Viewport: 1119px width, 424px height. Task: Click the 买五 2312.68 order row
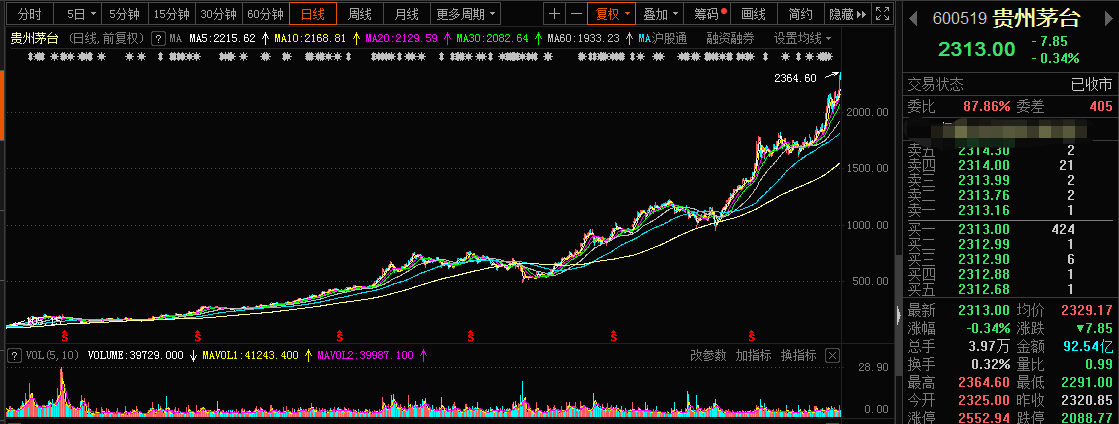click(1009, 289)
